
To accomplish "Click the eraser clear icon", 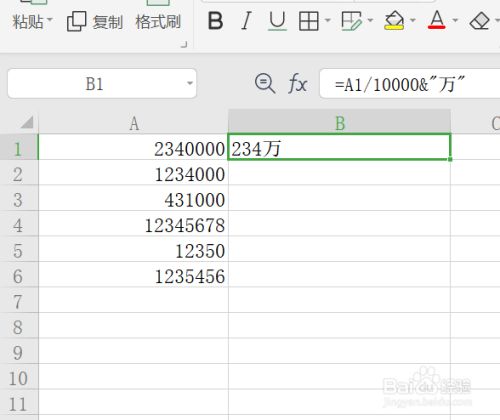I will [479, 21].
